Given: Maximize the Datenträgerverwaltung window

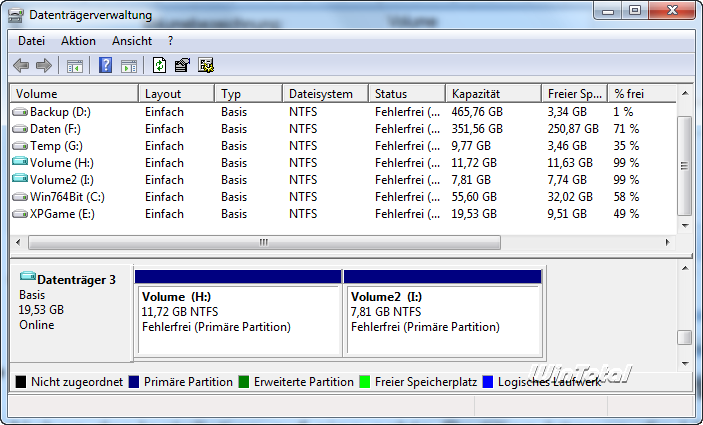Looking at the screenshot, I should (x=635, y=11).
